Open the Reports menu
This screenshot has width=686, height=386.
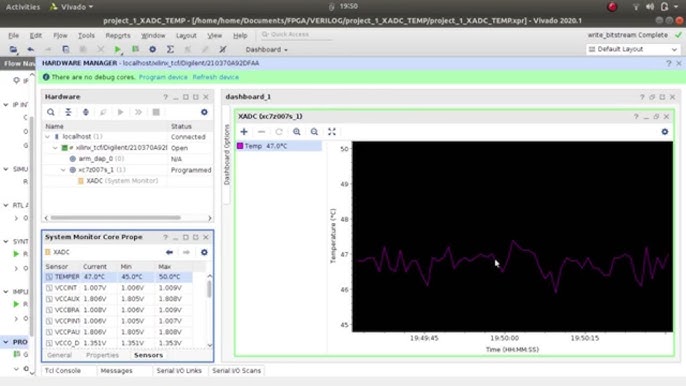[x=118, y=35]
